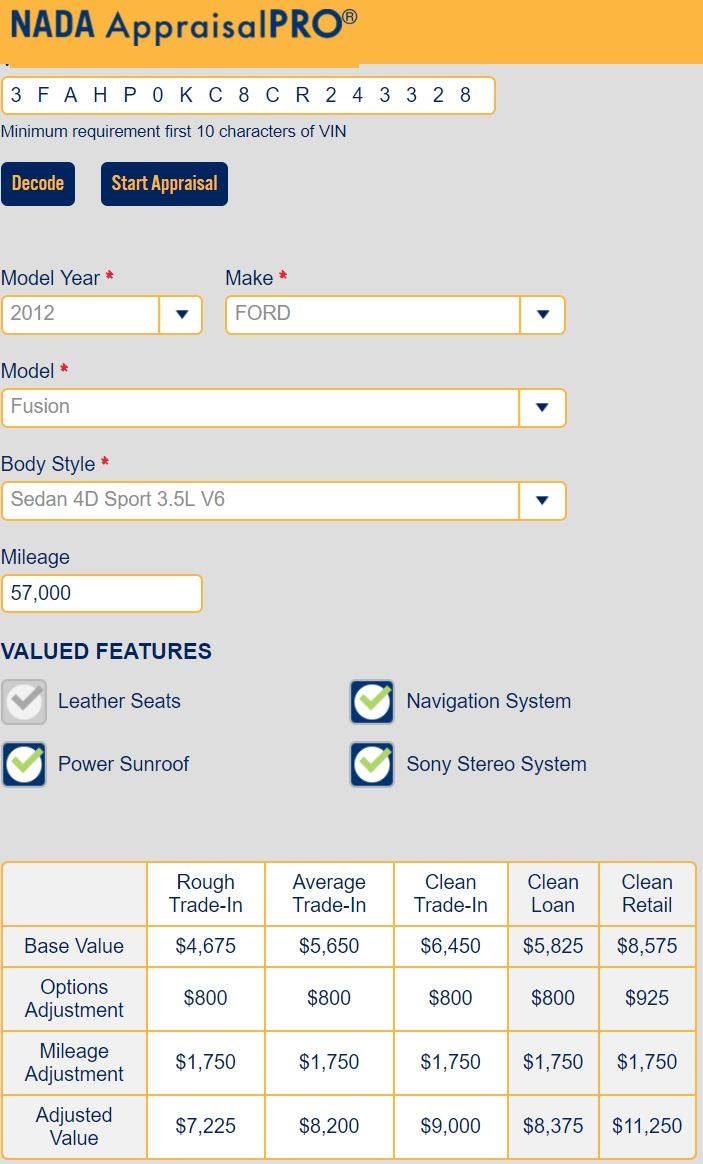Click the $925 Clean Retail options adjustment

tap(647, 998)
